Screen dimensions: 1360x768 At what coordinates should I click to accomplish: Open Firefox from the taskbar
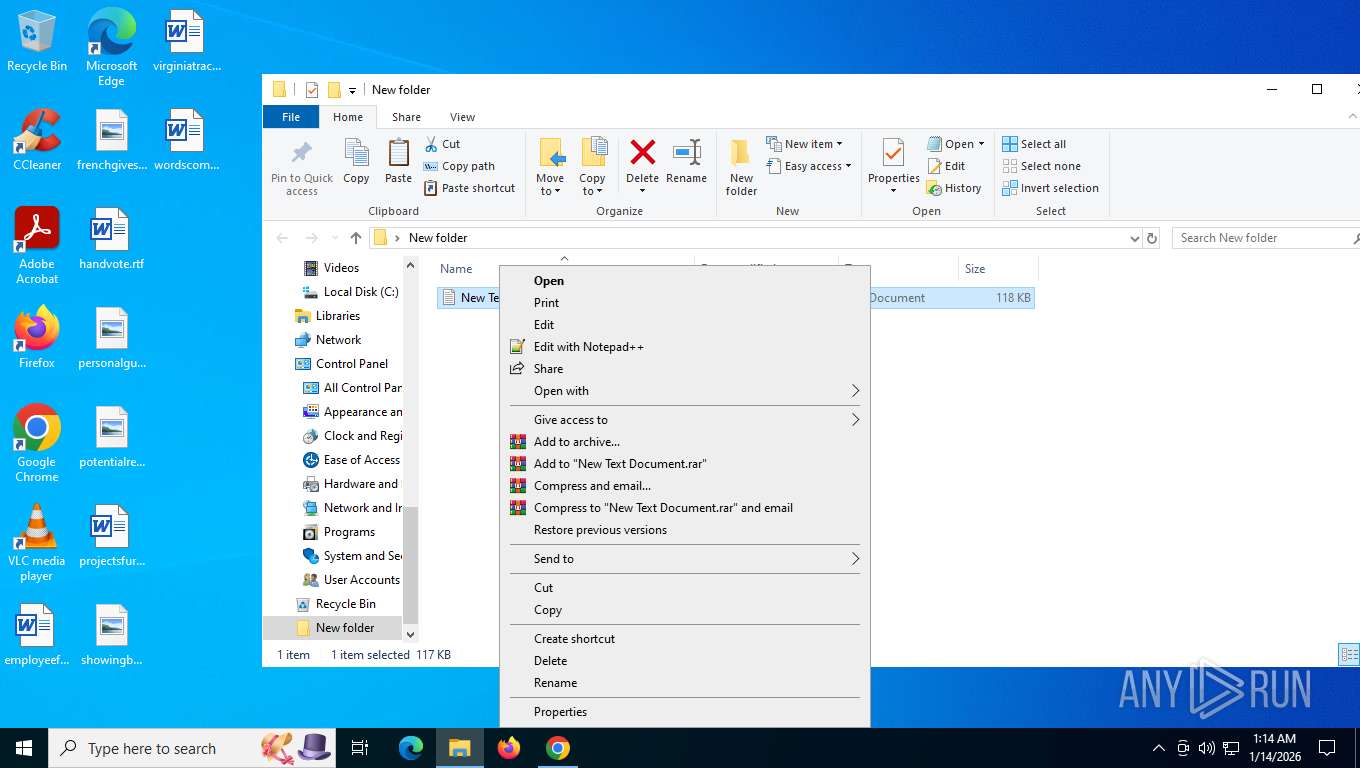pyautogui.click(x=509, y=748)
